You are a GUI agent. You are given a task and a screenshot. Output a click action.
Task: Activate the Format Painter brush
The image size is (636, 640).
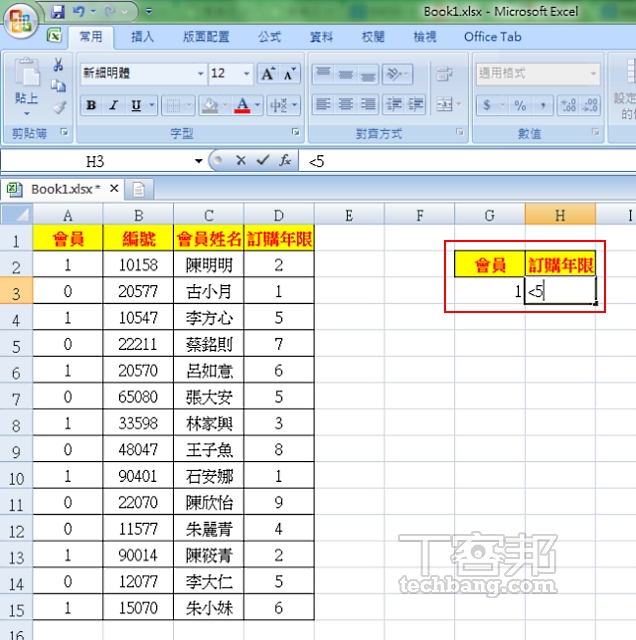[x=58, y=107]
